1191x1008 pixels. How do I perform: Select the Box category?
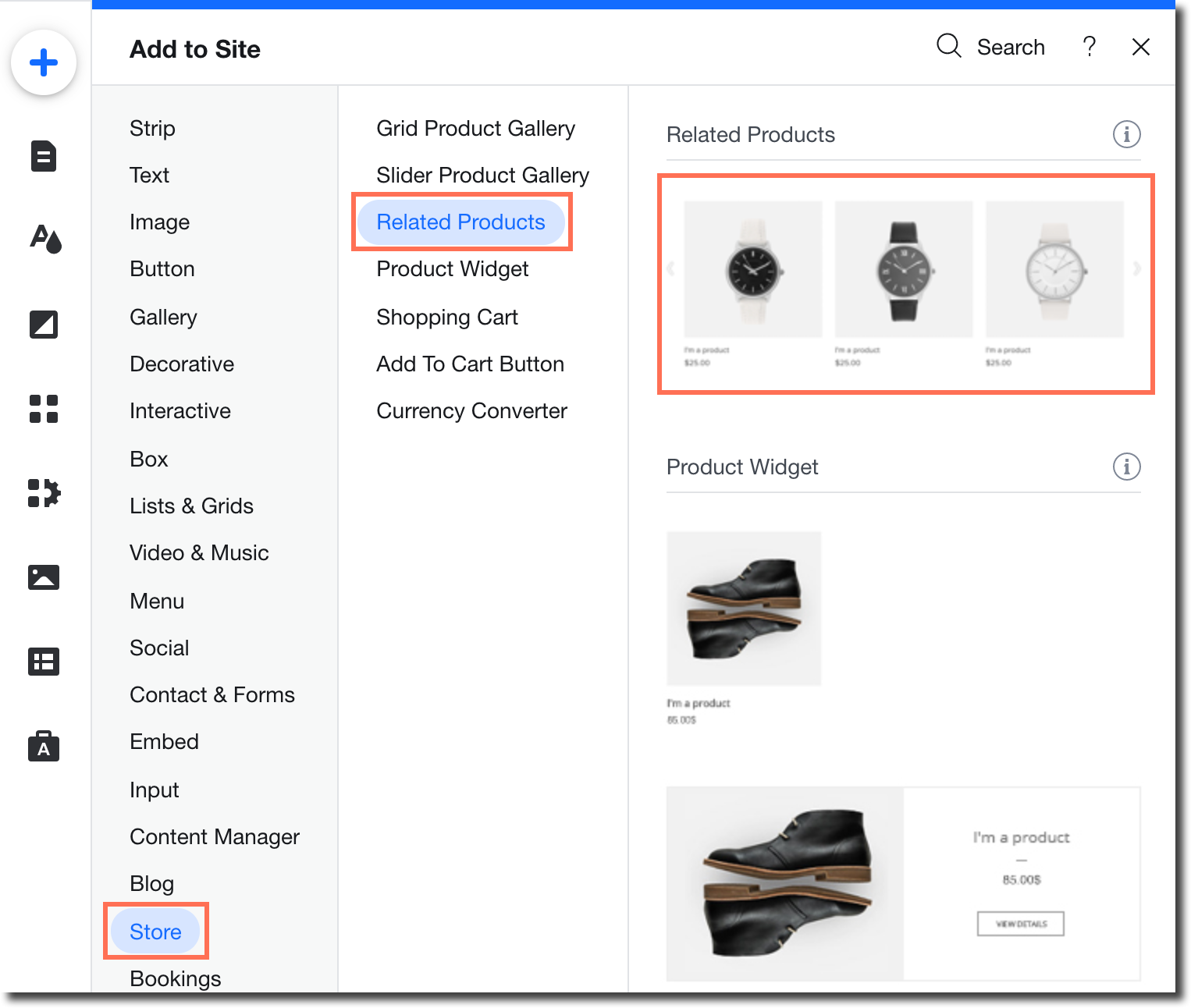click(x=149, y=459)
